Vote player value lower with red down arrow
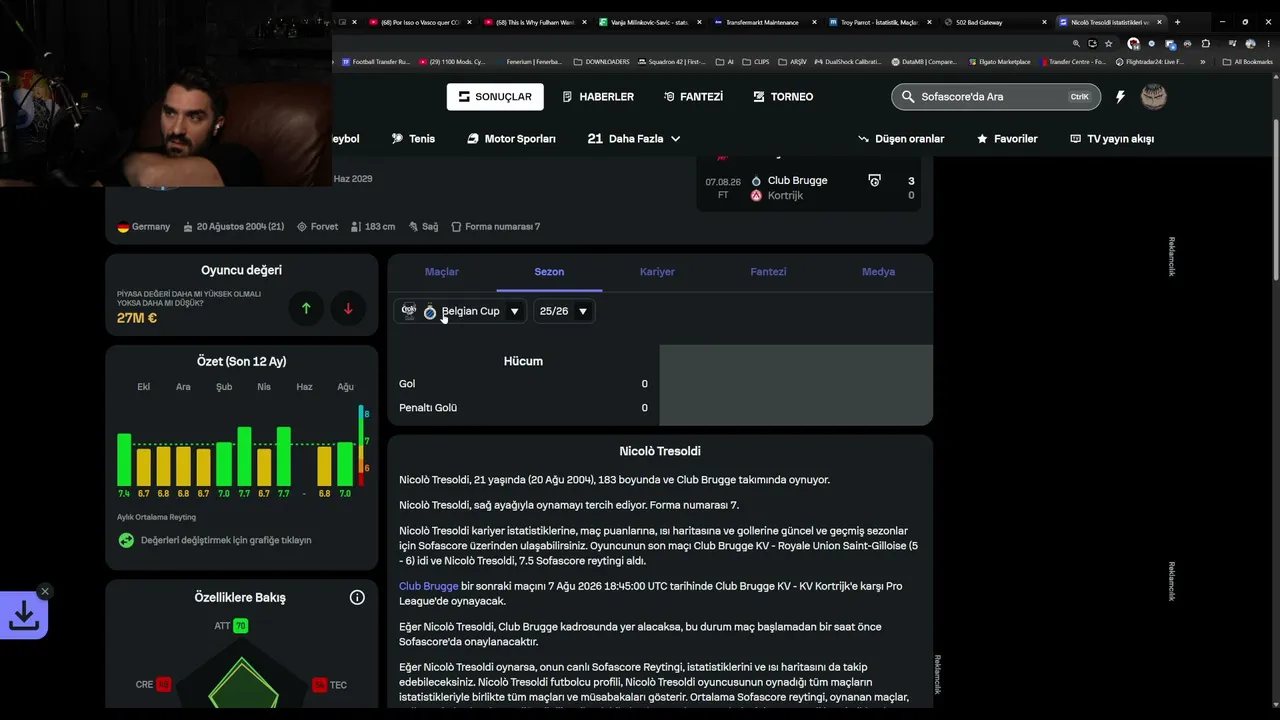 click(x=348, y=308)
